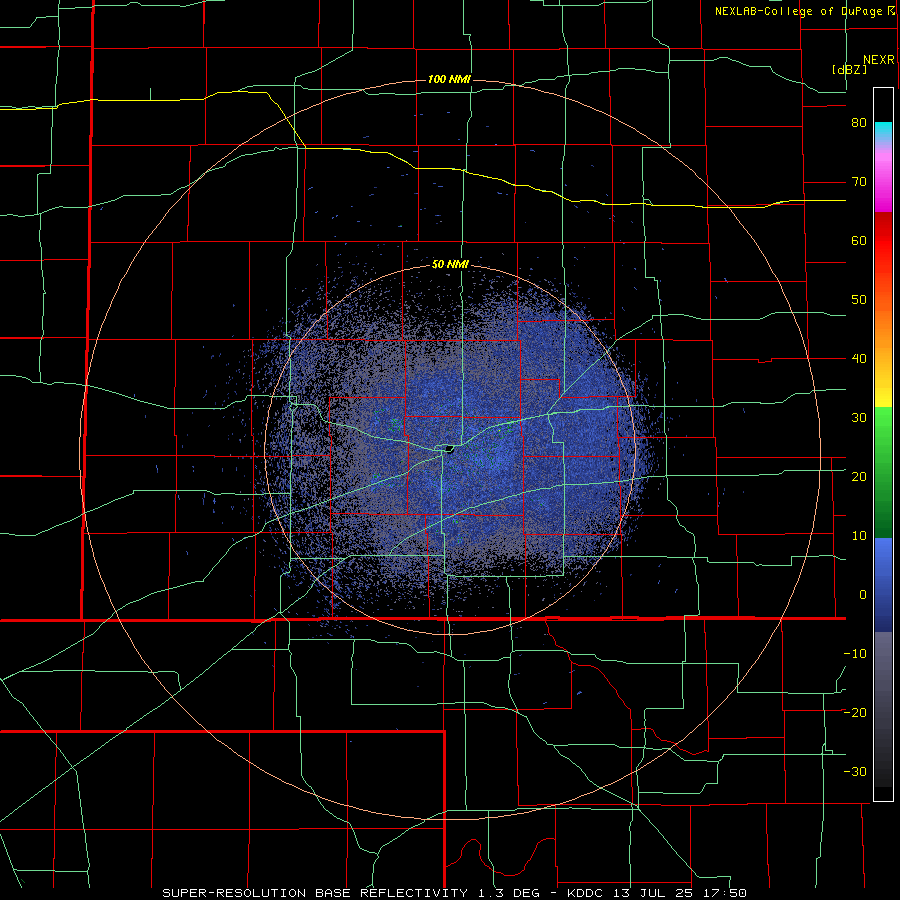Click the dBZ units label

click(x=849, y=70)
